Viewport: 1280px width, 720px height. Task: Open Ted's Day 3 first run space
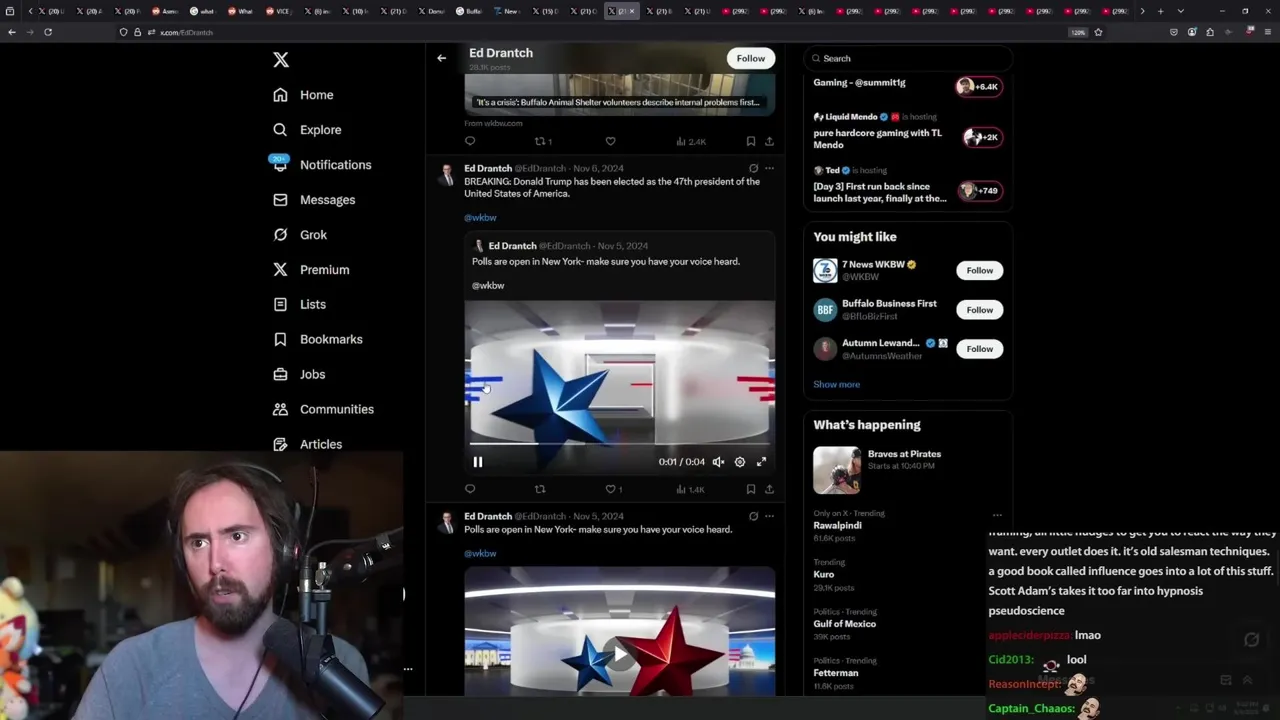(908, 185)
